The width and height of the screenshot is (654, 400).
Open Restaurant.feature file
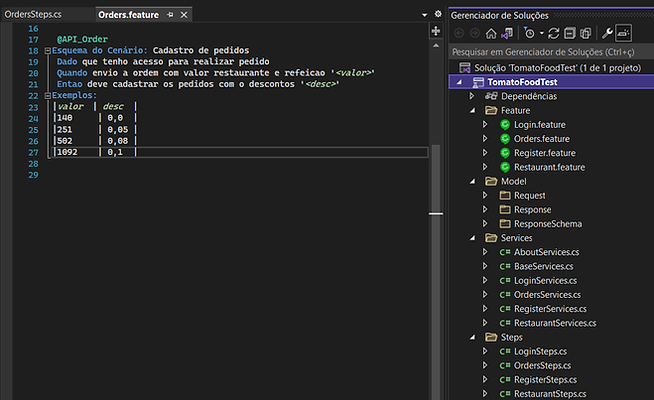(549, 167)
